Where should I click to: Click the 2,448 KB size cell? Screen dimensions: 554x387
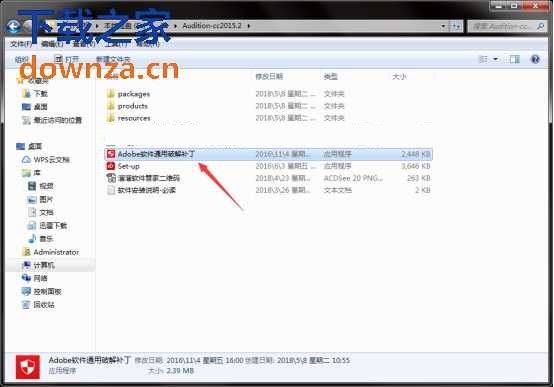pyautogui.click(x=416, y=154)
